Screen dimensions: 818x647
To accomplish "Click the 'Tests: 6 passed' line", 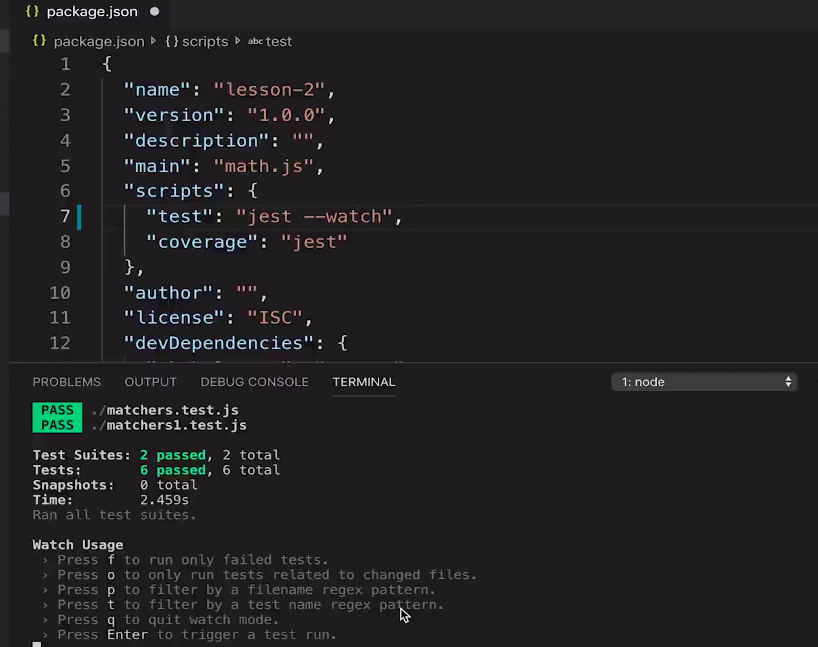I will (x=157, y=470).
